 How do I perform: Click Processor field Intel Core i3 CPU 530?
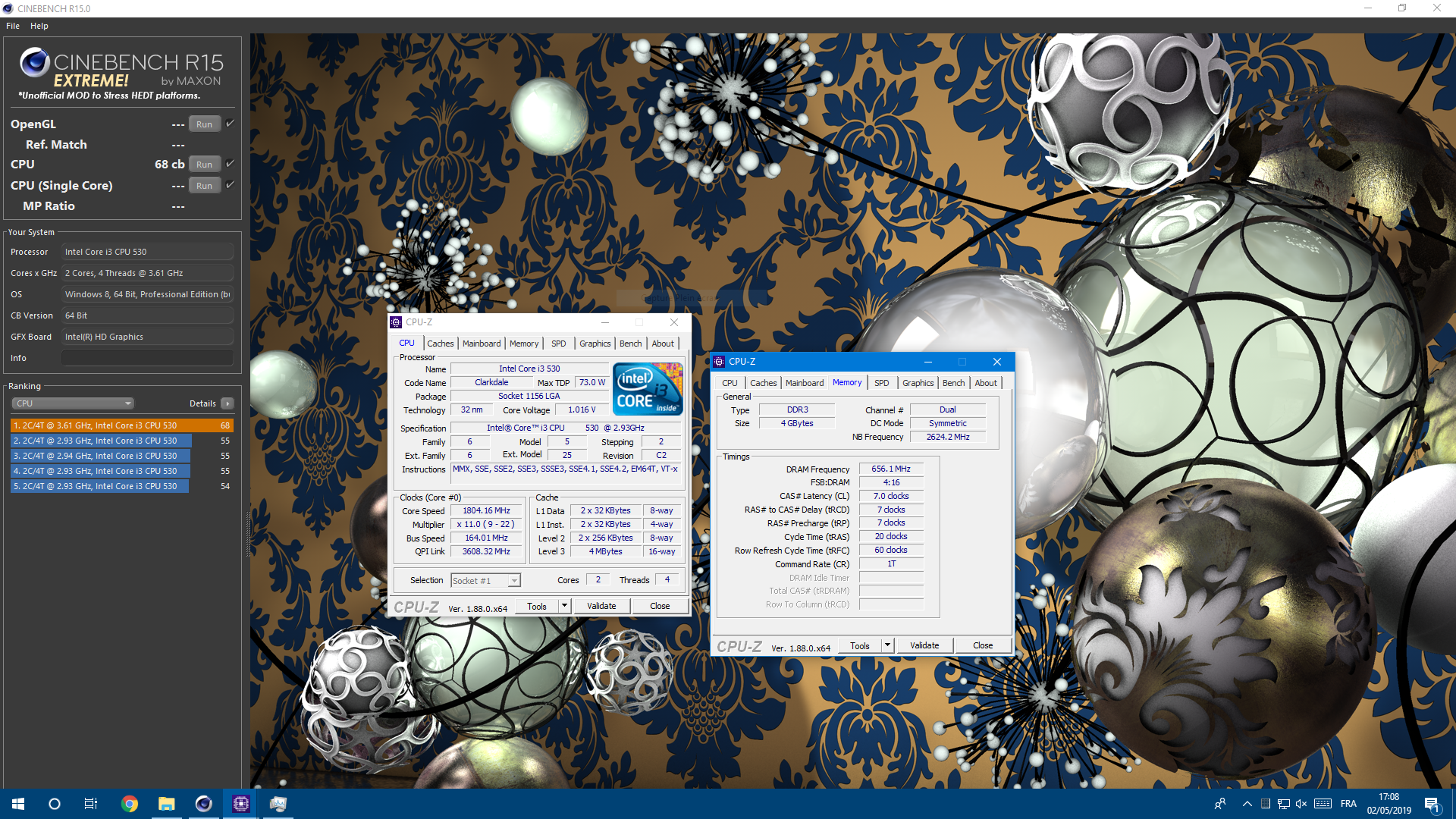147,252
